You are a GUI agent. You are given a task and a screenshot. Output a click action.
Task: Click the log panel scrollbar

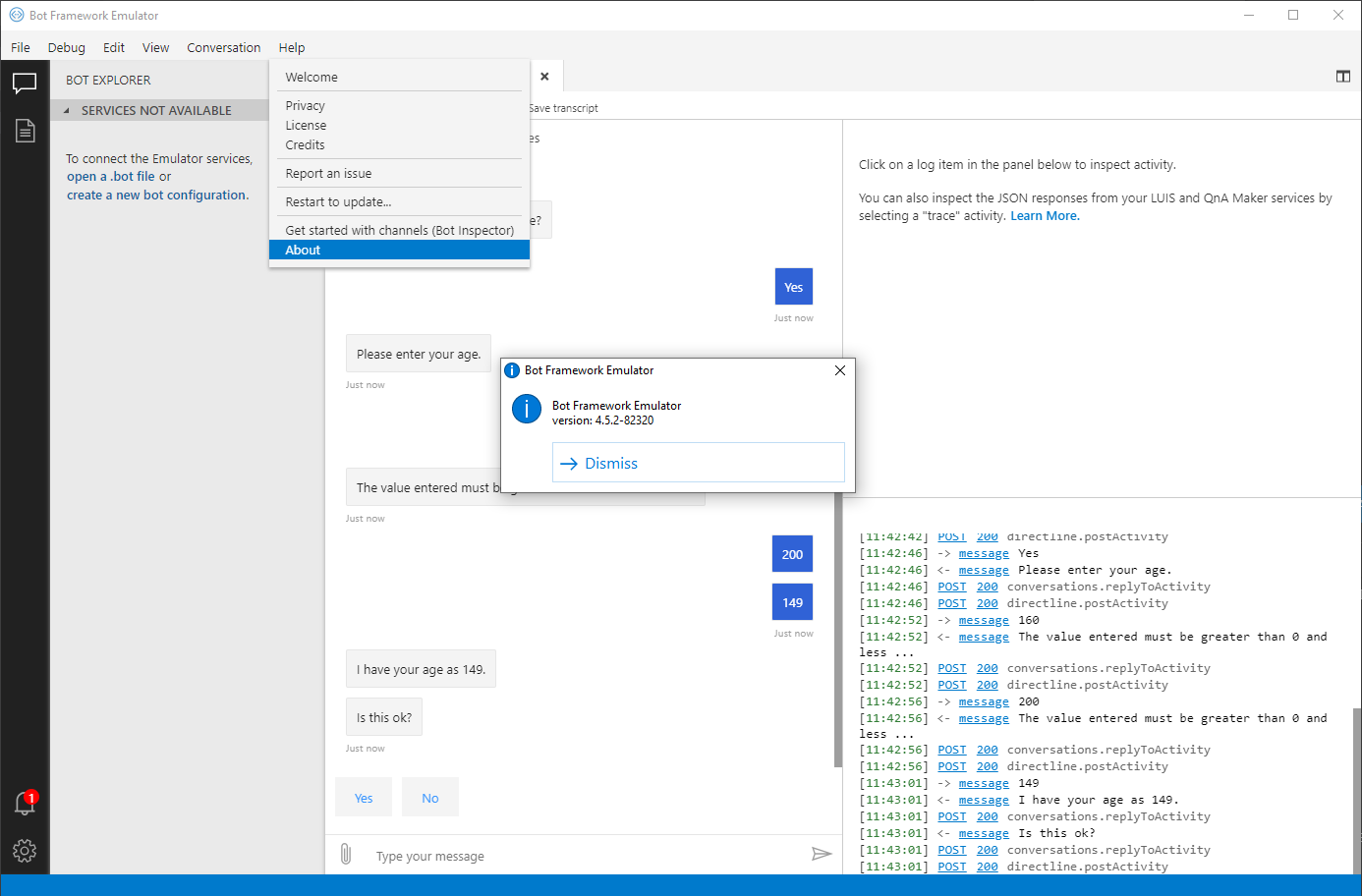pyautogui.click(x=1357, y=791)
